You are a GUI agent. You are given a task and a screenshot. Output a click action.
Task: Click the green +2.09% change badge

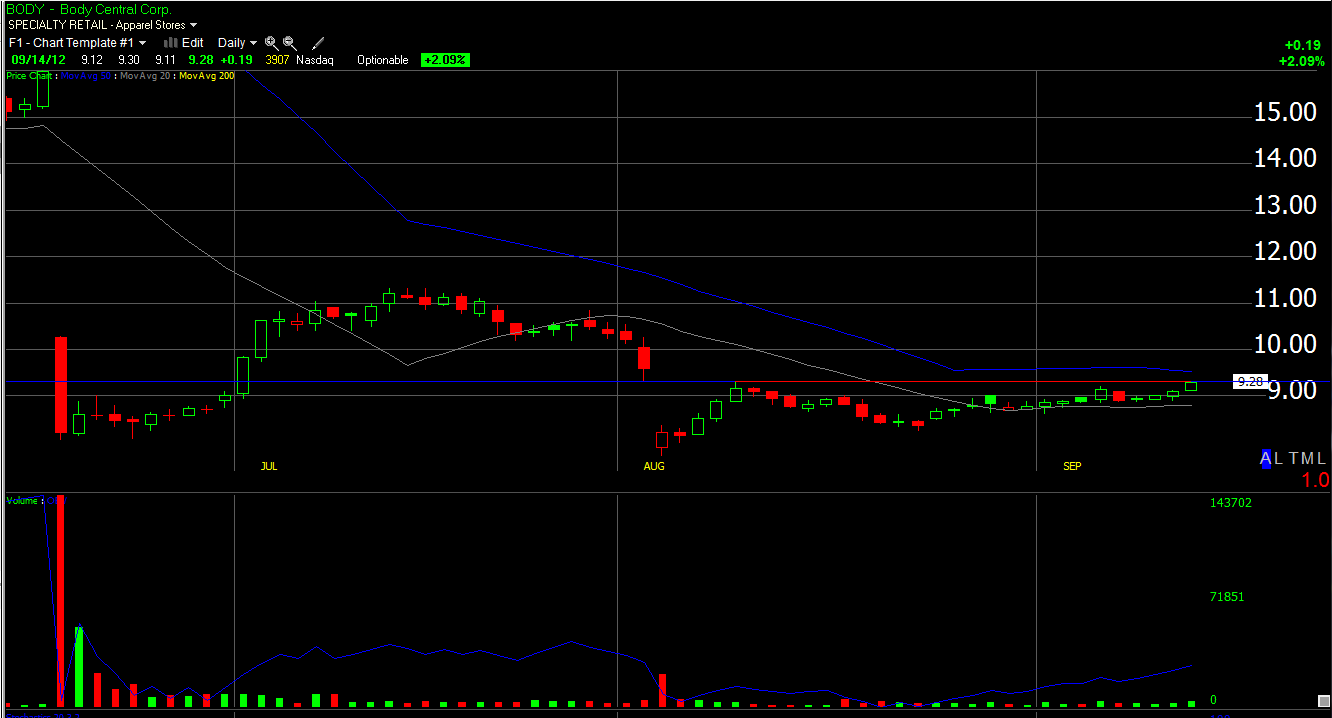tap(445, 60)
